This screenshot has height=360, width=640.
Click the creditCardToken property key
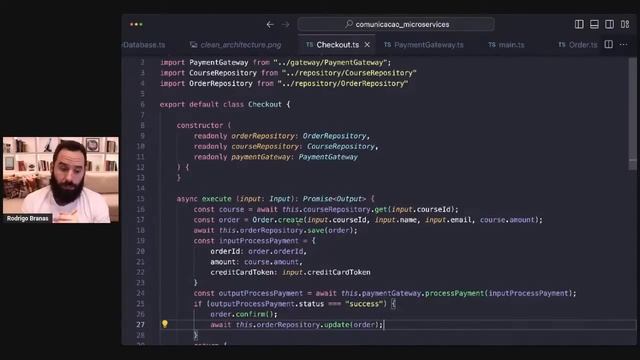click(242, 272)
